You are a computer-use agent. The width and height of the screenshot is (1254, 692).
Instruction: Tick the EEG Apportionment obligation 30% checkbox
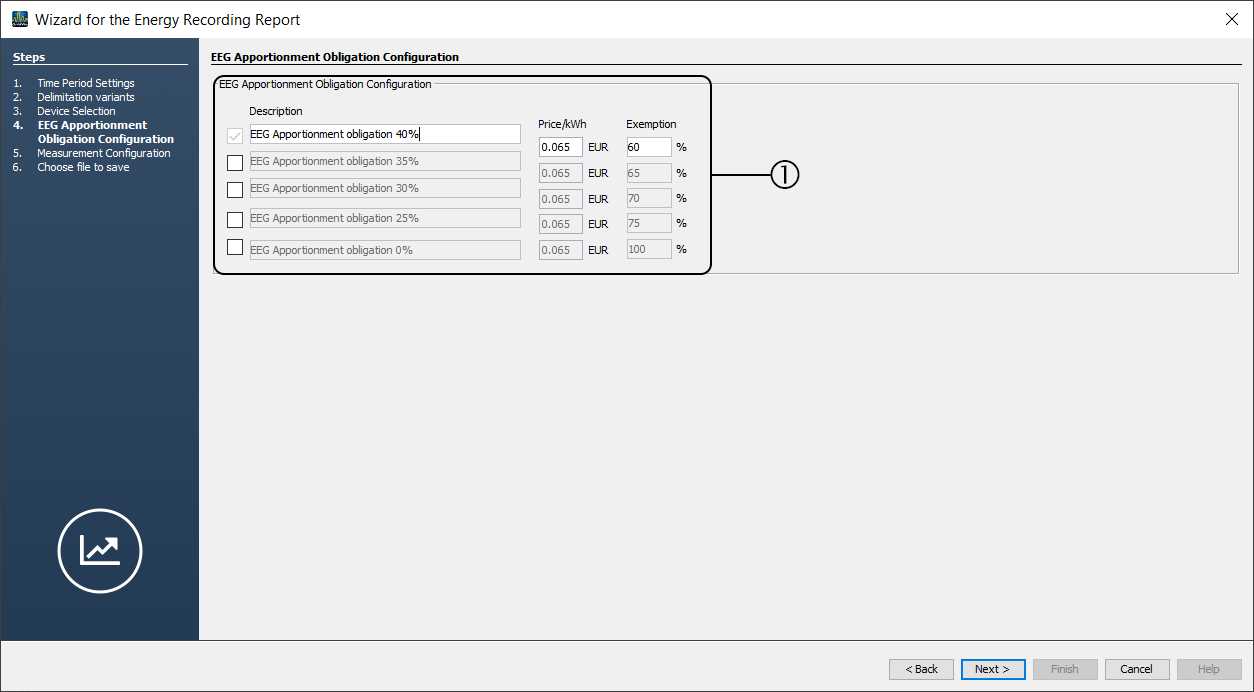(x=235, y=189)
